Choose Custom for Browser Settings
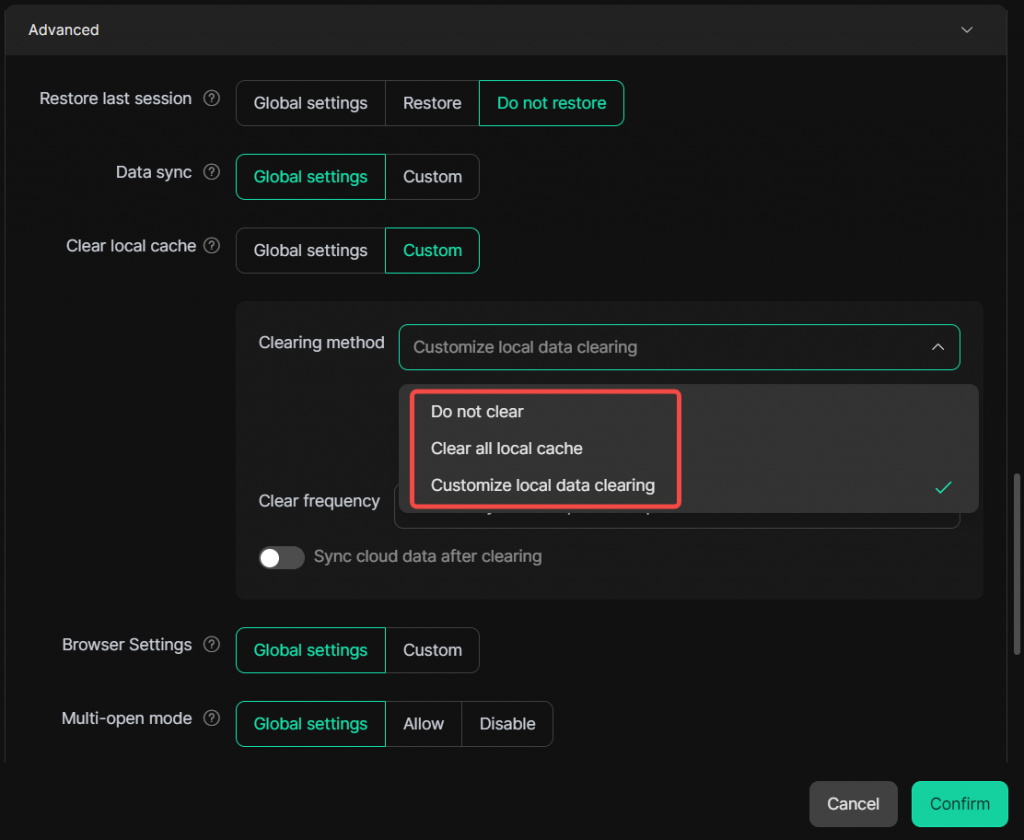This screenshot has height=840, width=1024. click(432, 650)
